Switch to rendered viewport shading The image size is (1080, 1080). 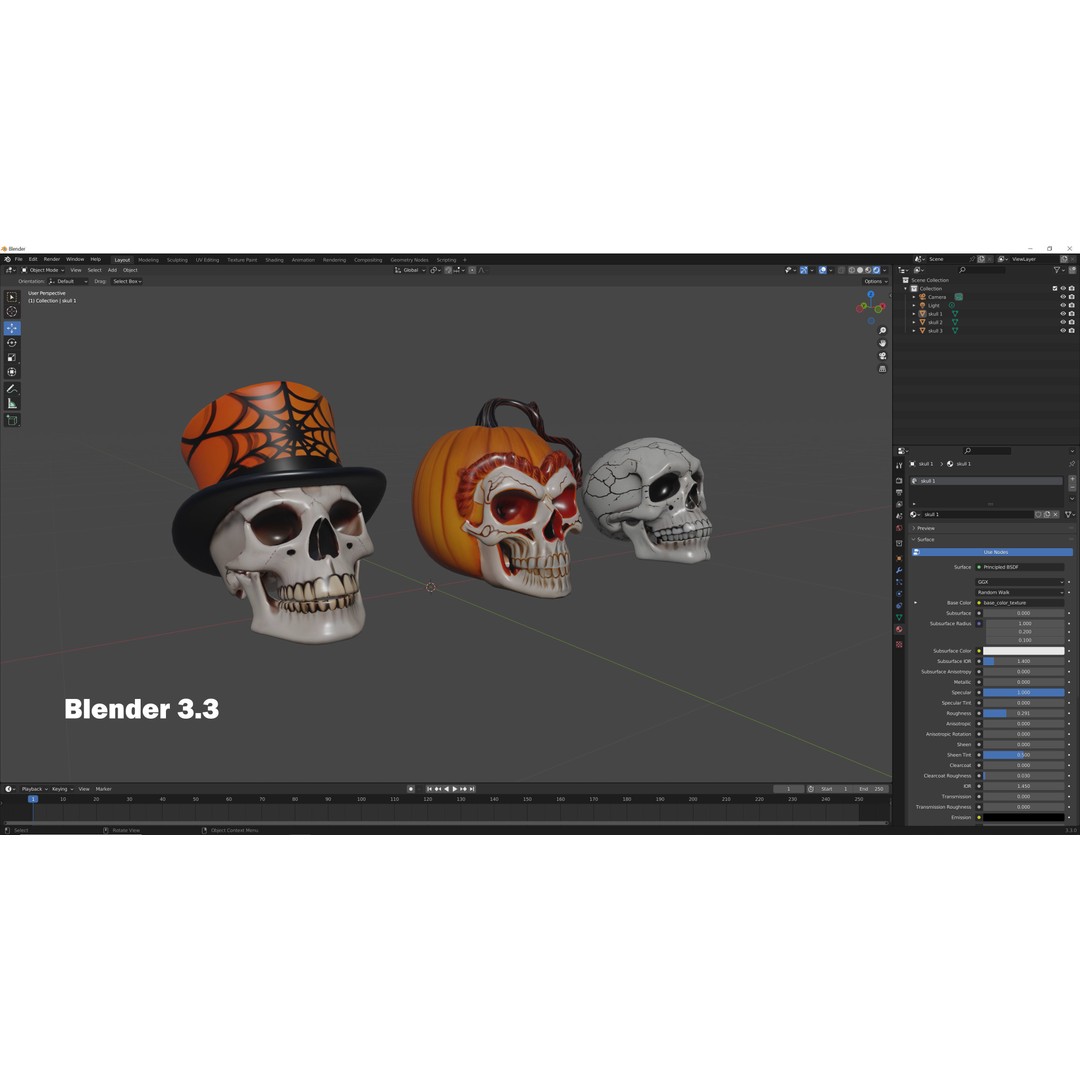876,270
